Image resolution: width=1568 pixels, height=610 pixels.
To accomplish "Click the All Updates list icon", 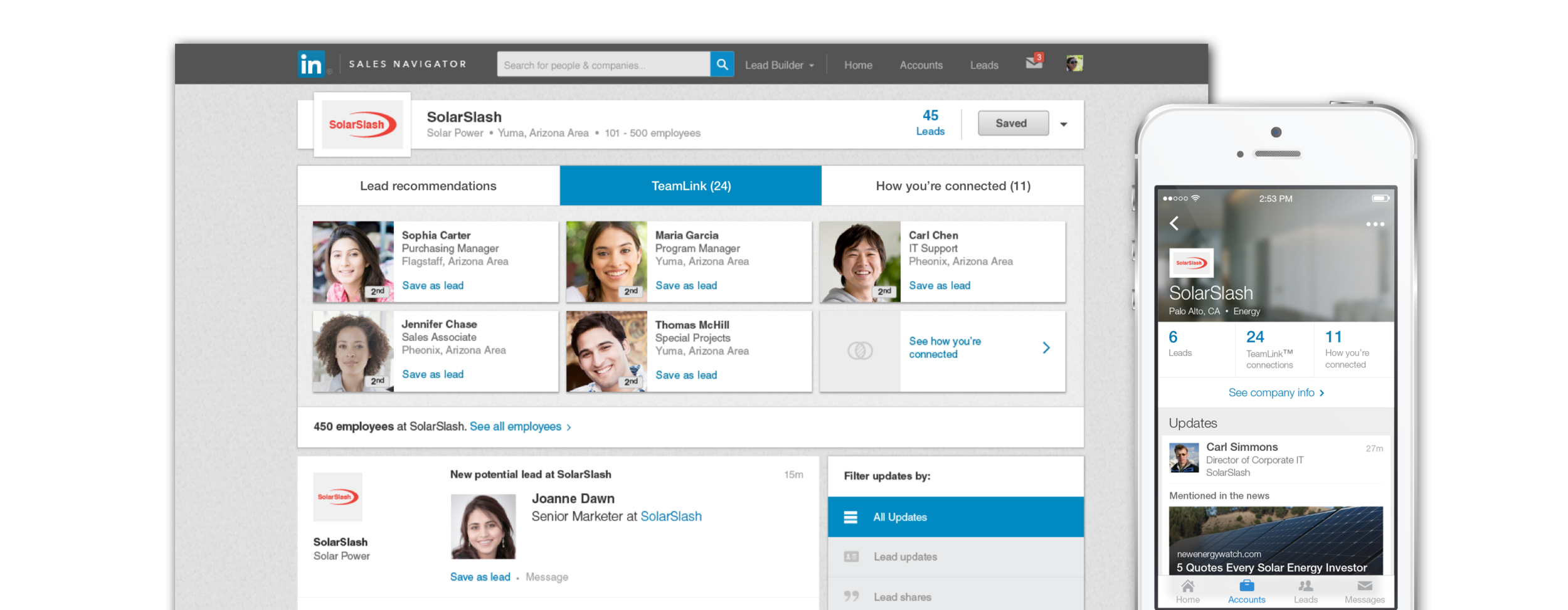I will [x=850, y=517].
